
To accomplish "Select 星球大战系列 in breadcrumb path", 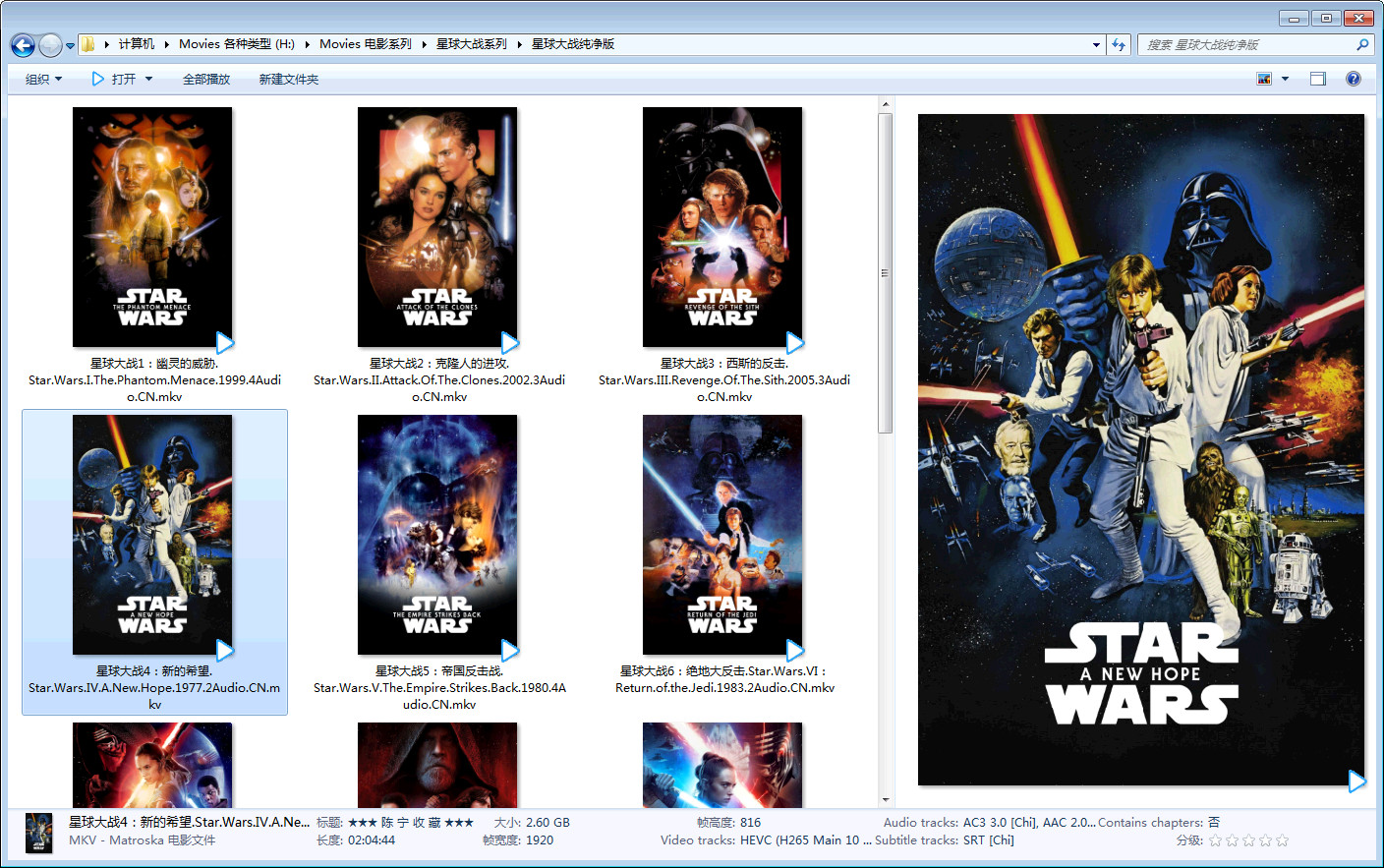I will click(x=471, y=44).
